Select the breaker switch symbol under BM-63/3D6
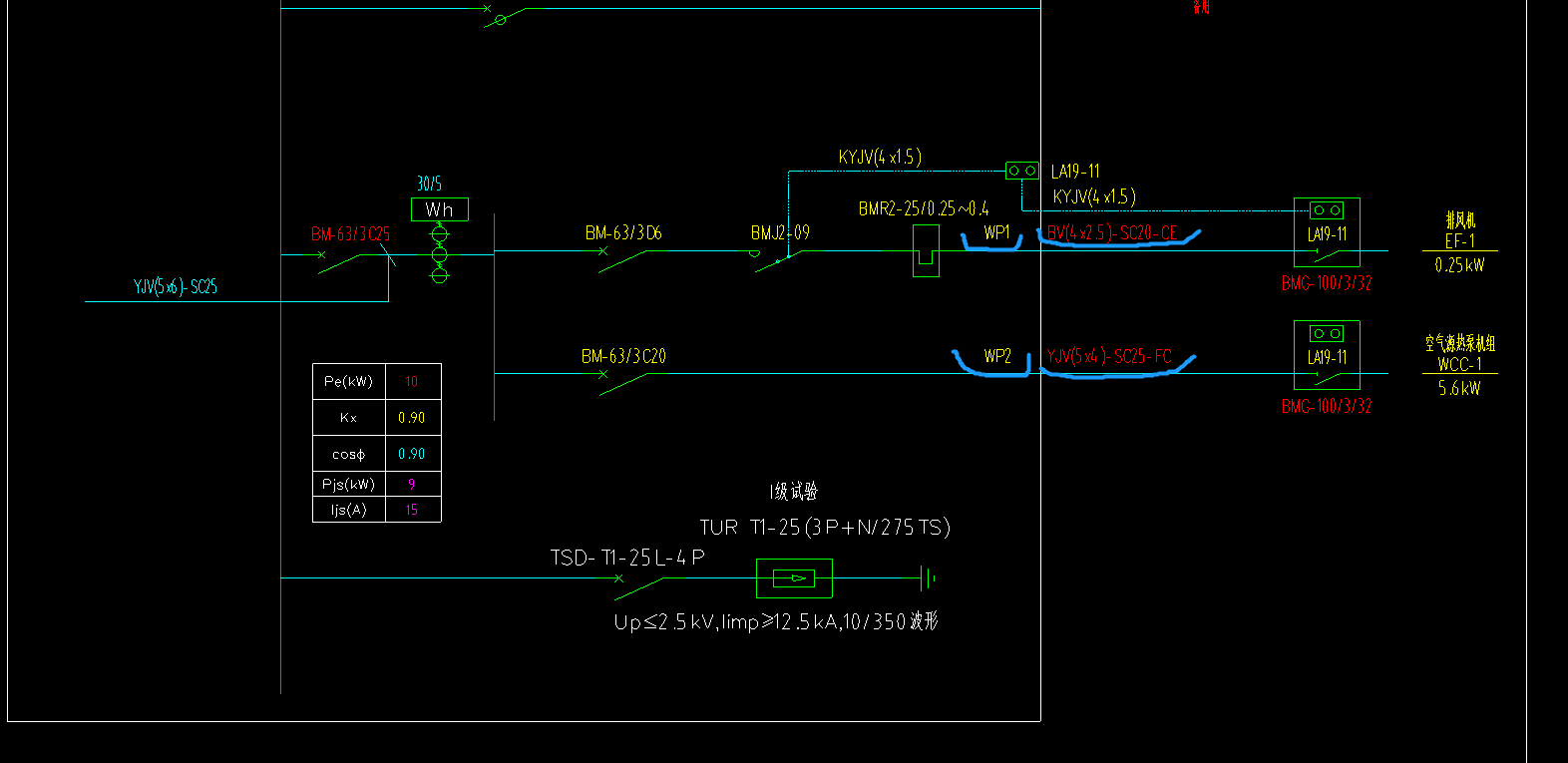The width and height of the screenshot is (1568, 763). tap(621, 260)
